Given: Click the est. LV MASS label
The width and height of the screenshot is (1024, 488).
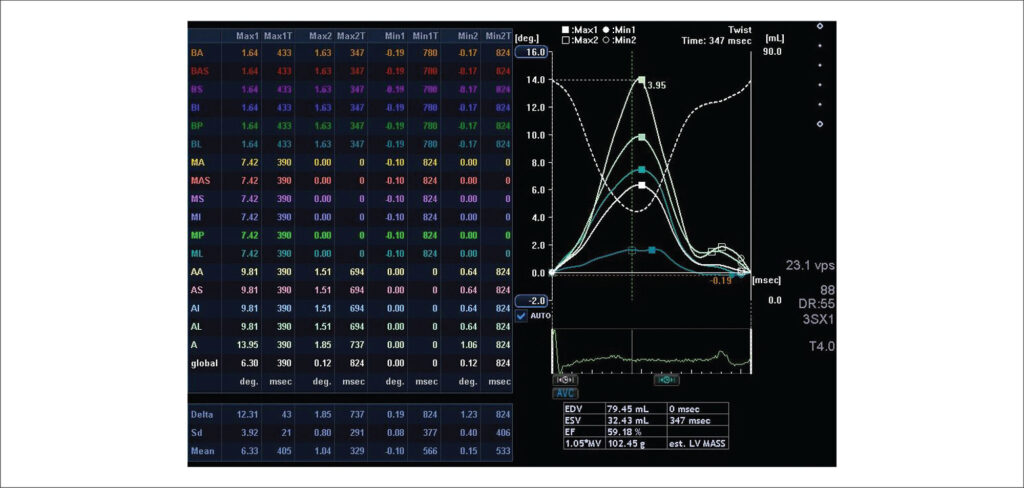Looking at the screenshot, I should click(x=697, y=444).
